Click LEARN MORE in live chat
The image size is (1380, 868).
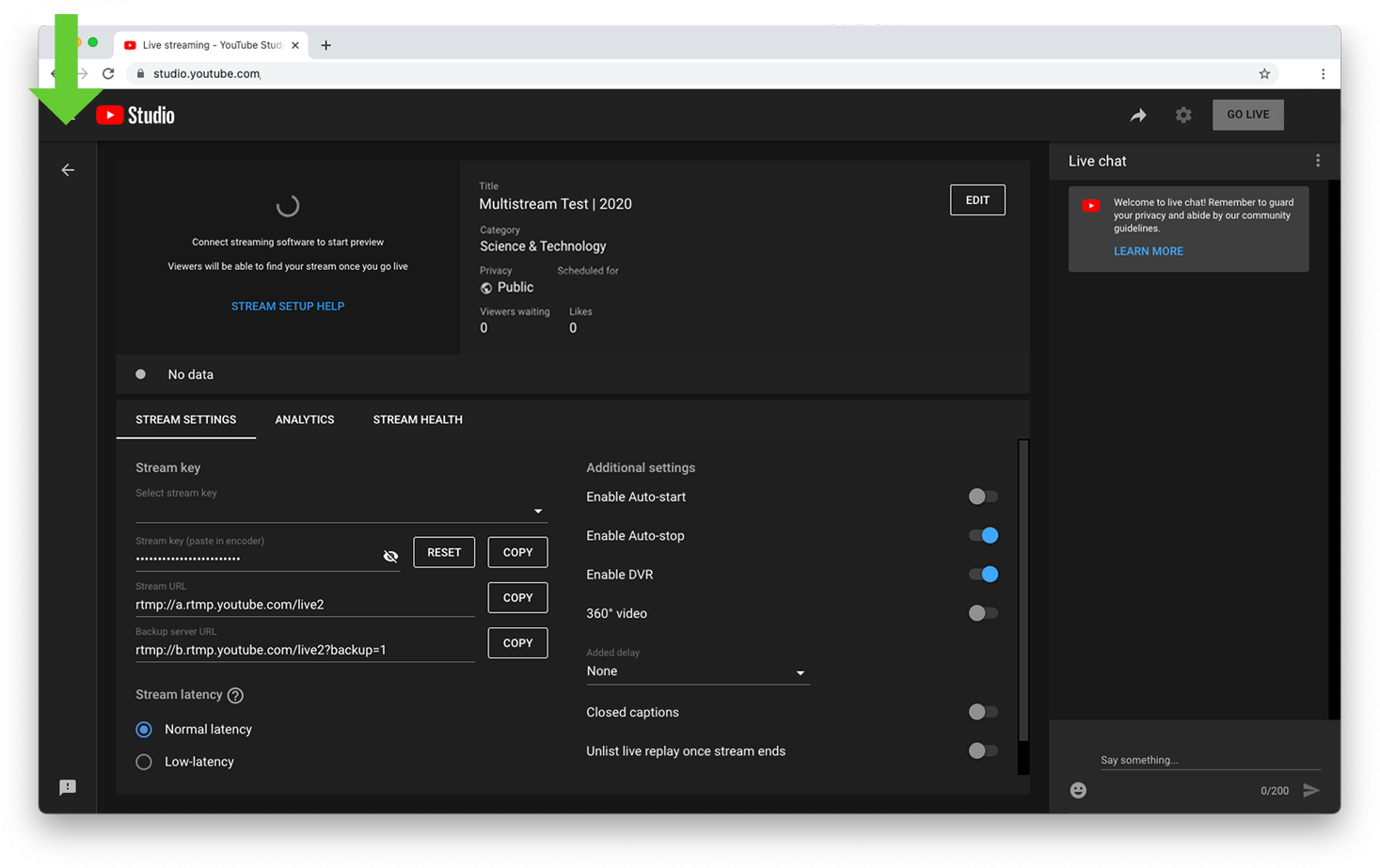click(1149, 251)
